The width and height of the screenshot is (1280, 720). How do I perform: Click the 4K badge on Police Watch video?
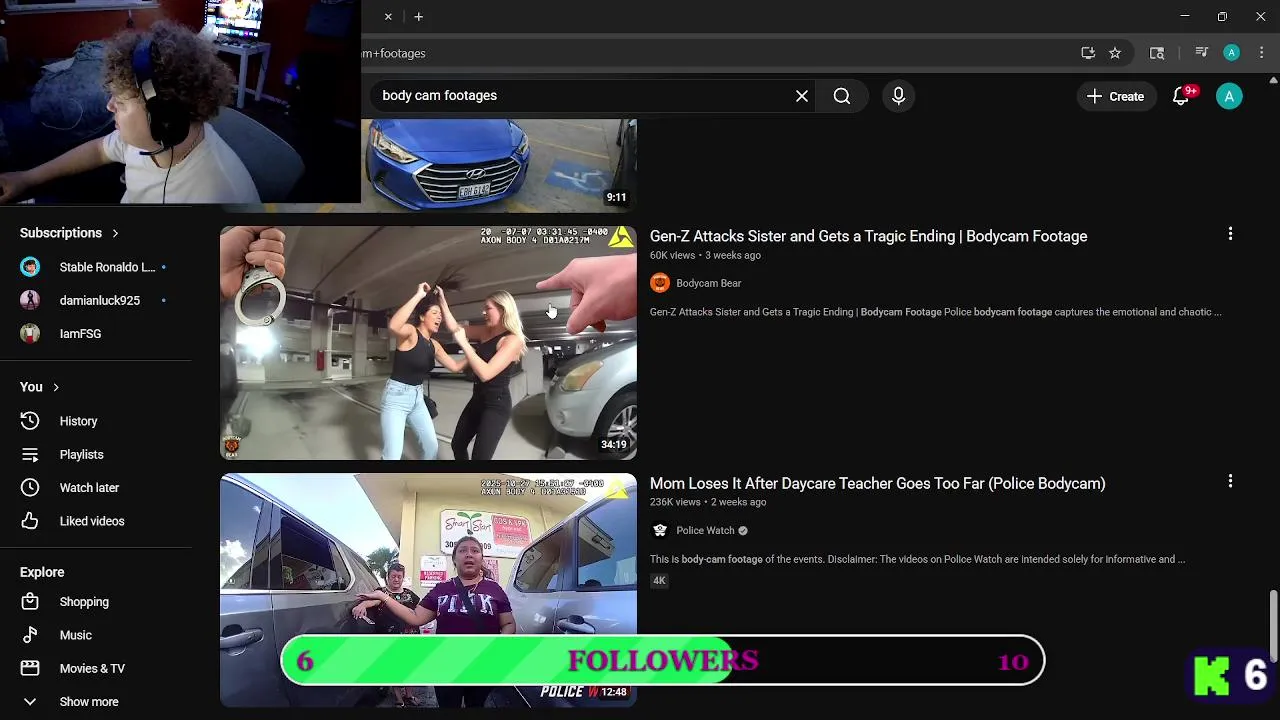coord(659,580)
